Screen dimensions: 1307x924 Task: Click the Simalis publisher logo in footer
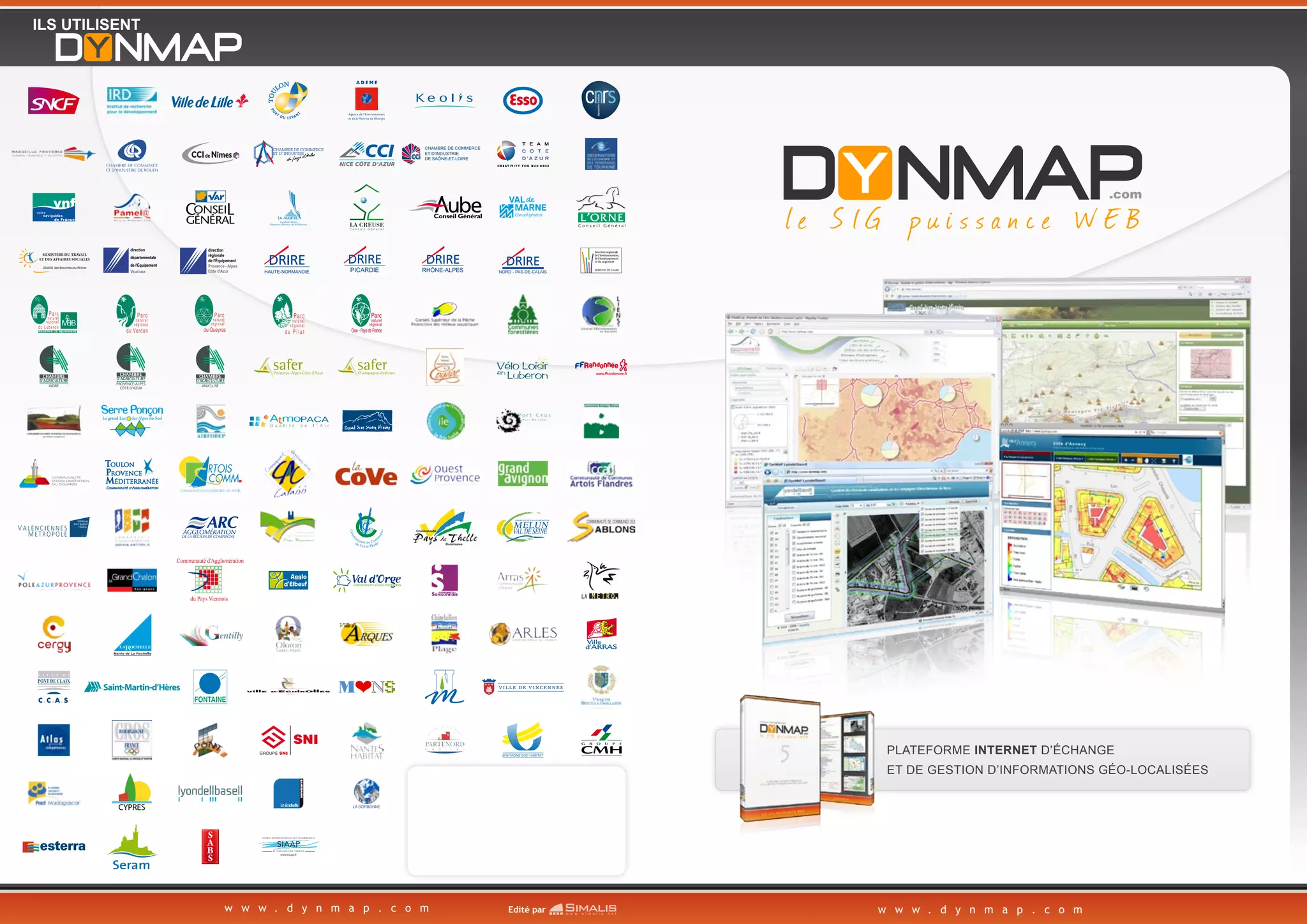(x=583, y=909)
